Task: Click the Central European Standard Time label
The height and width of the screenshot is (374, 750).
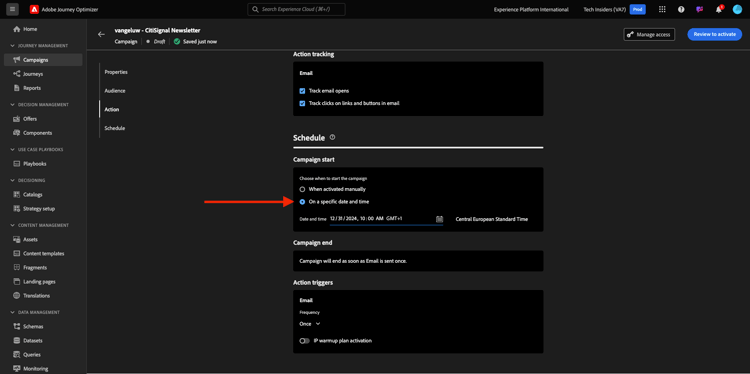Action: (x=492, y=219)
